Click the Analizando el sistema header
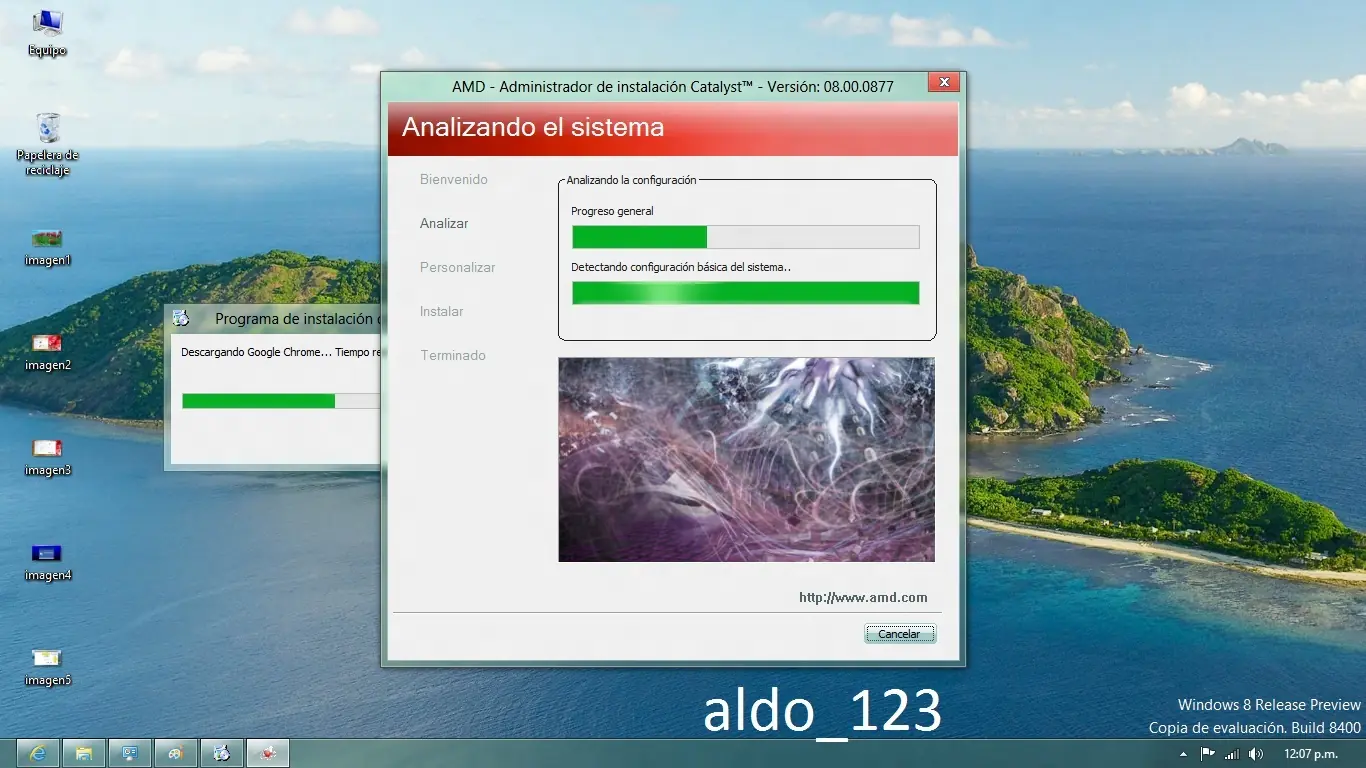This screenshot has width=1366, height=768. pyautogui.click(x=533, y=128)
